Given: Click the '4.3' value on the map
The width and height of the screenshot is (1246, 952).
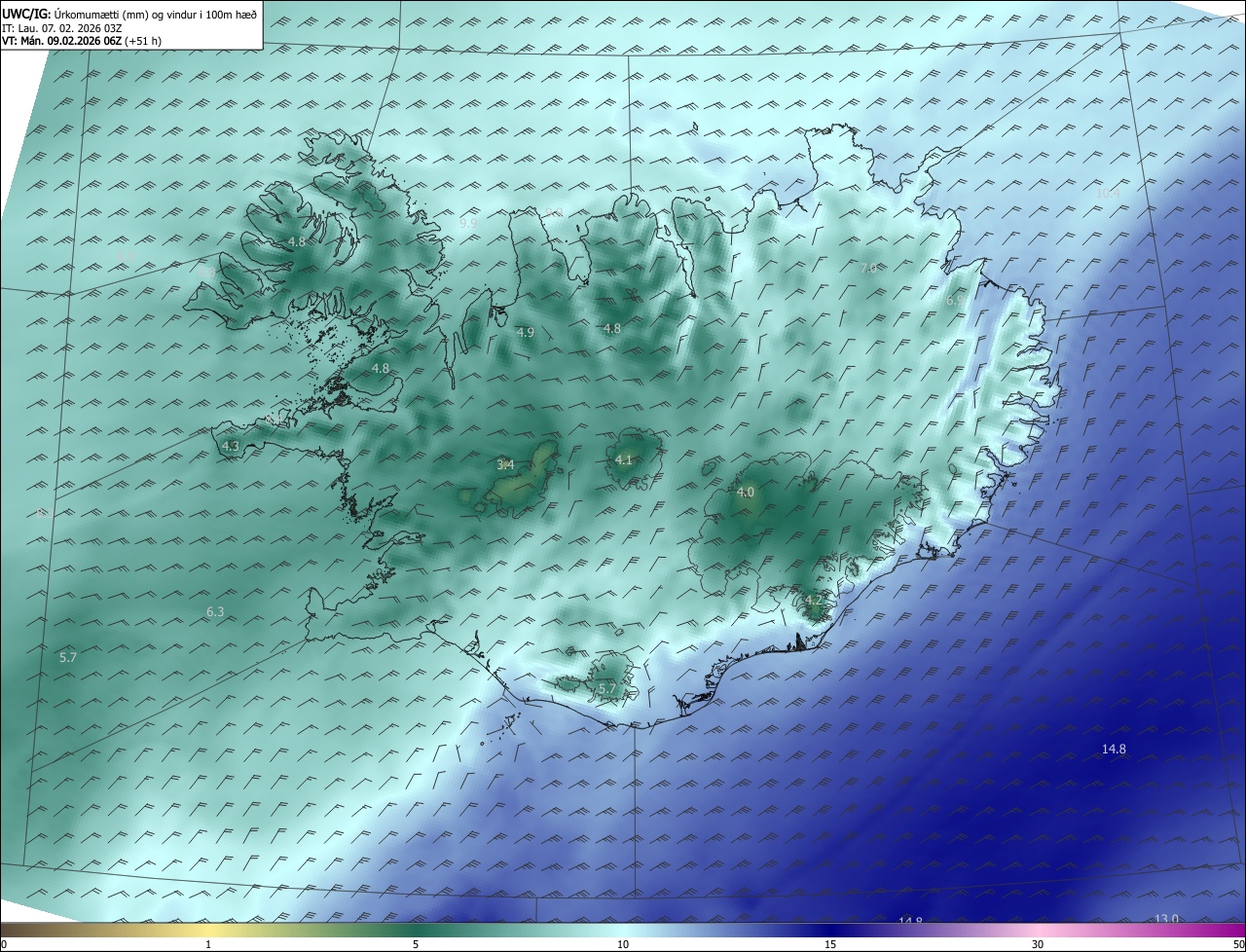Looking at the screenshot, I should click(x=231, y=446).
